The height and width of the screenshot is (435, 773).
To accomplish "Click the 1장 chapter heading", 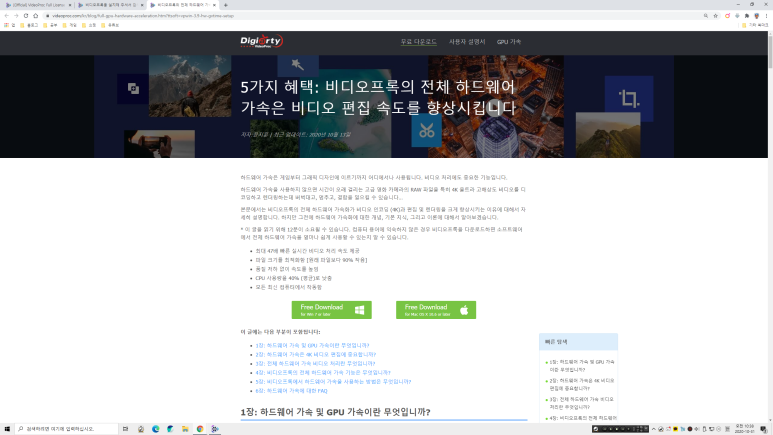I will [335, 412].
